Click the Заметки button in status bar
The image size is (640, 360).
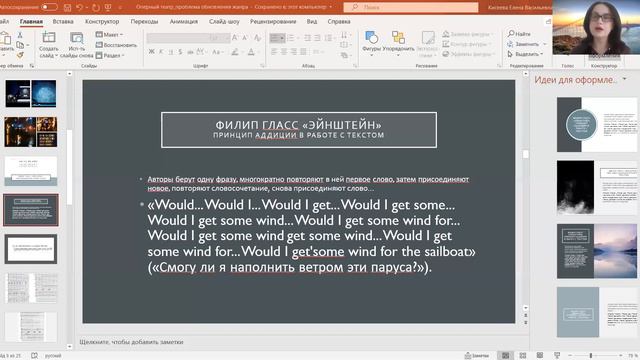coord(477,356)
